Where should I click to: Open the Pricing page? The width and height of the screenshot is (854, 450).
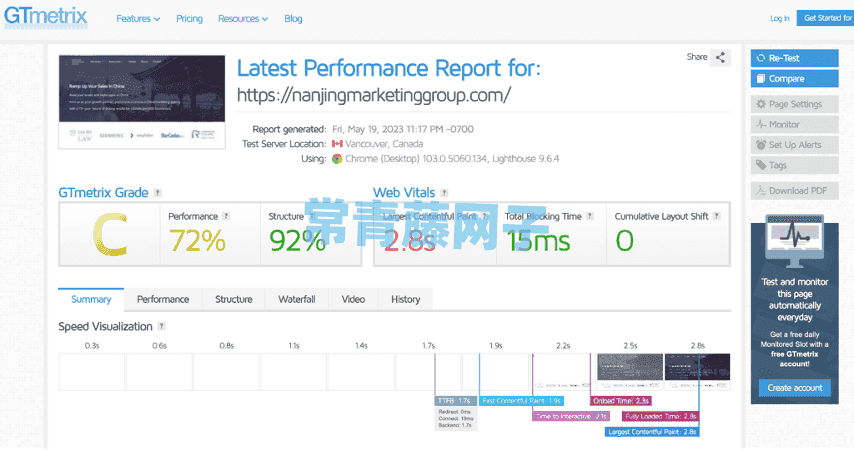[x=189, y=19]
